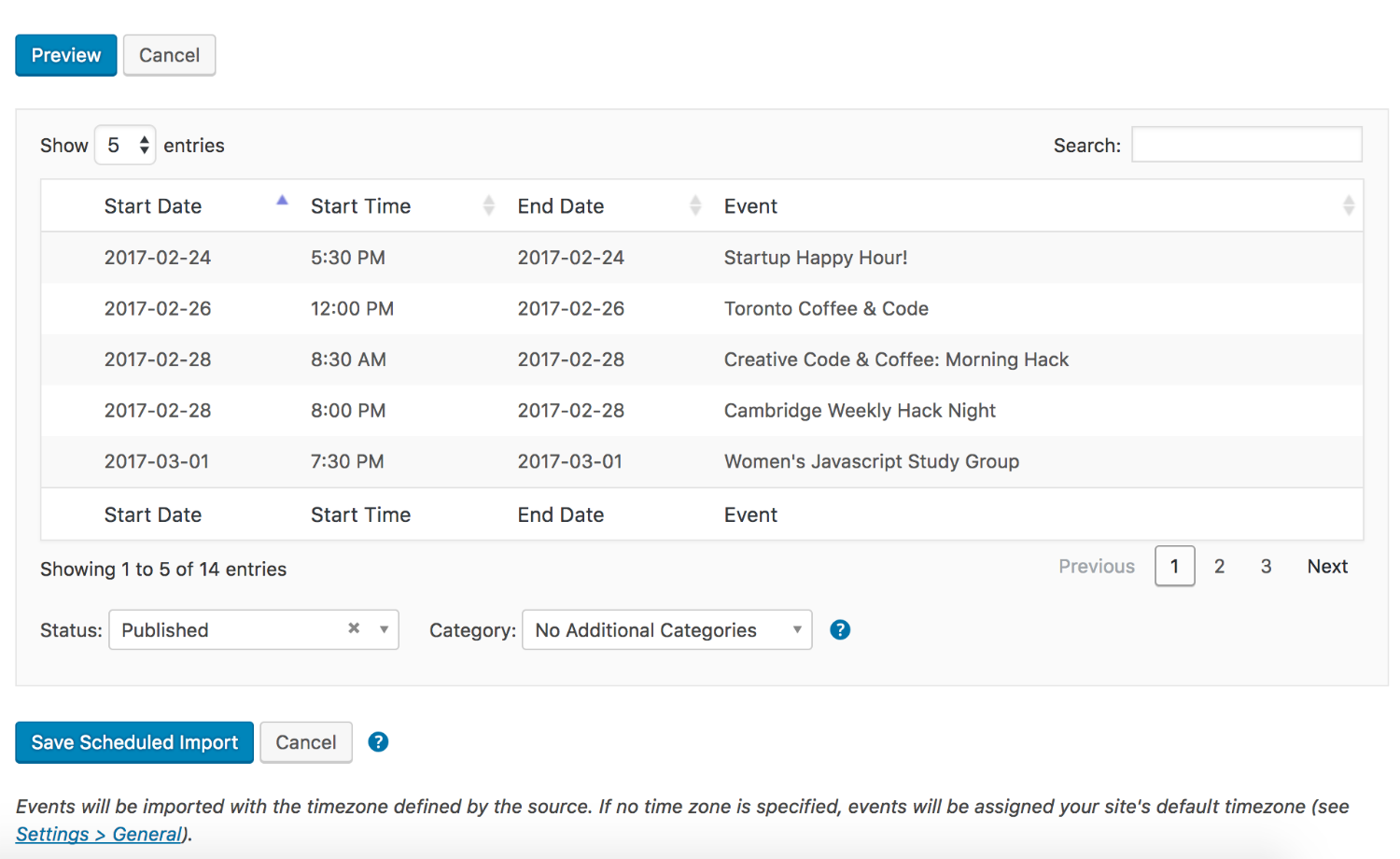Screen dimensions: 1400x859
Task: Sort the table by Start Time
Action: (x=489, y=205)
